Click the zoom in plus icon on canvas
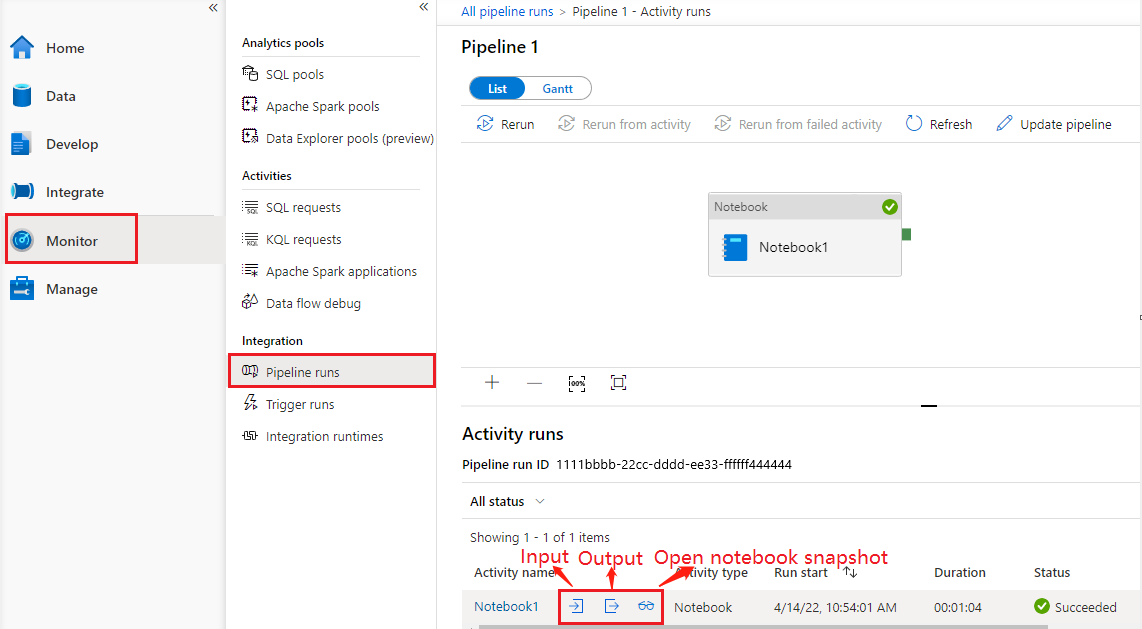Image resolution: width=1142 pixels, height=629 pixels. pos(492,382)
